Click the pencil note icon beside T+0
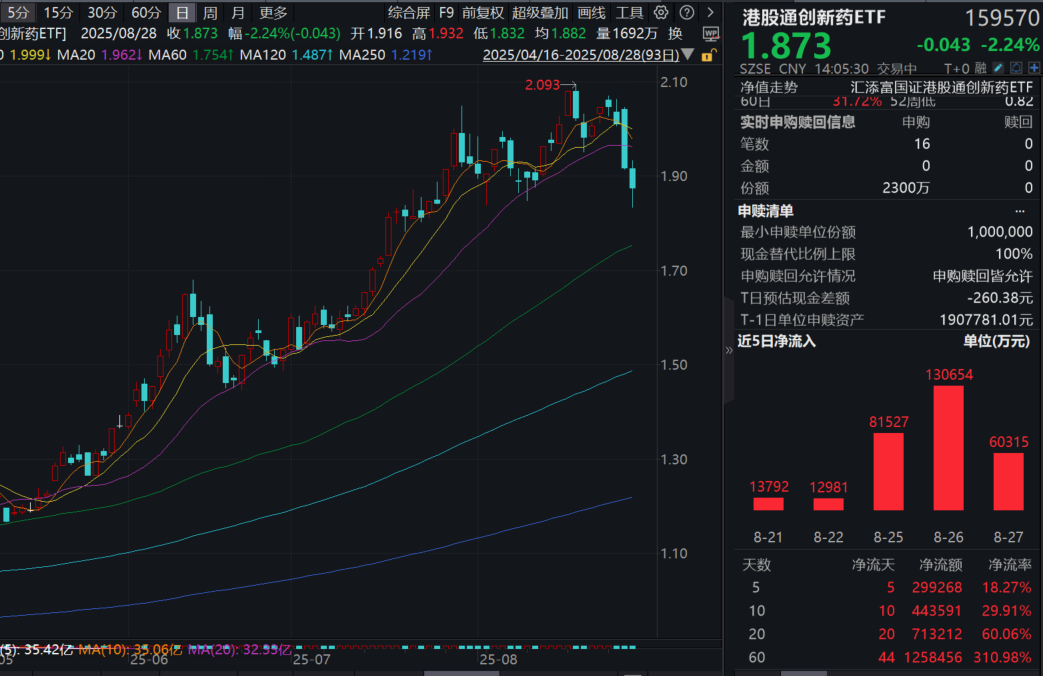 click(998, 67)
